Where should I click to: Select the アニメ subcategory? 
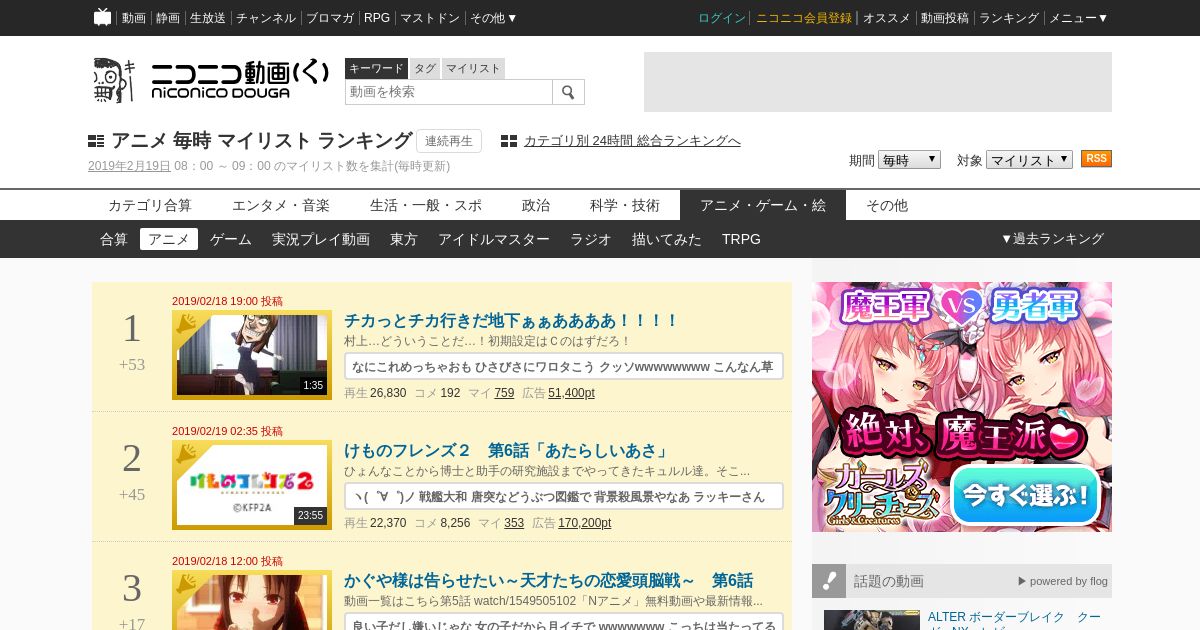tap(169, 239)
